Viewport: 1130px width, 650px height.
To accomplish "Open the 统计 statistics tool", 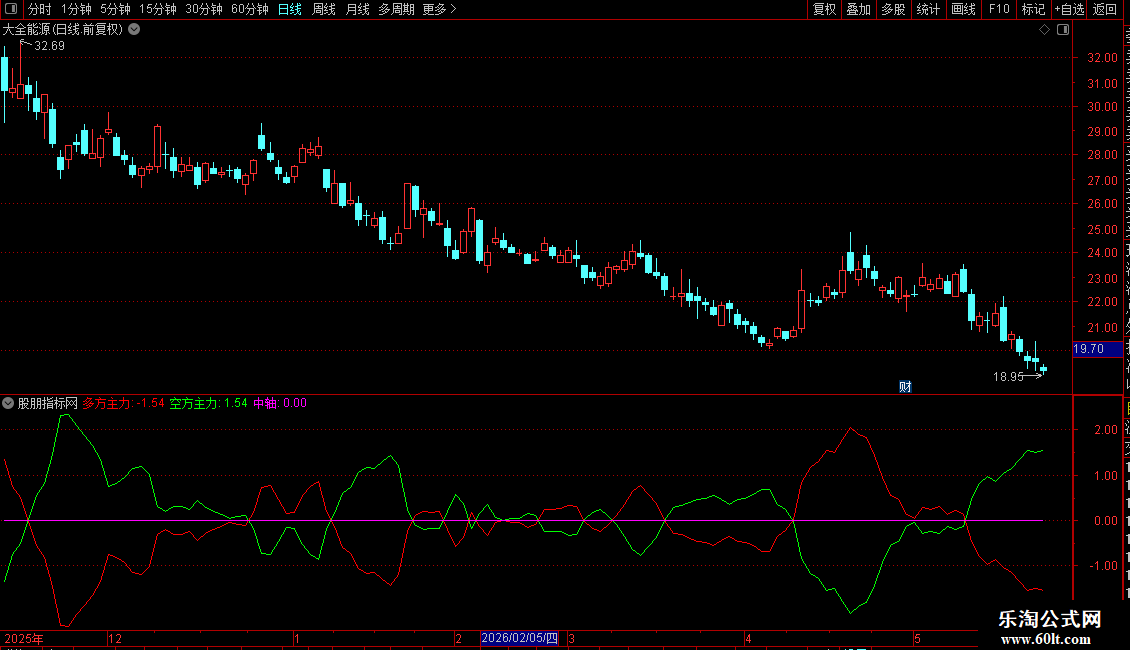I will pyautogui.click(x=927, y=9).
